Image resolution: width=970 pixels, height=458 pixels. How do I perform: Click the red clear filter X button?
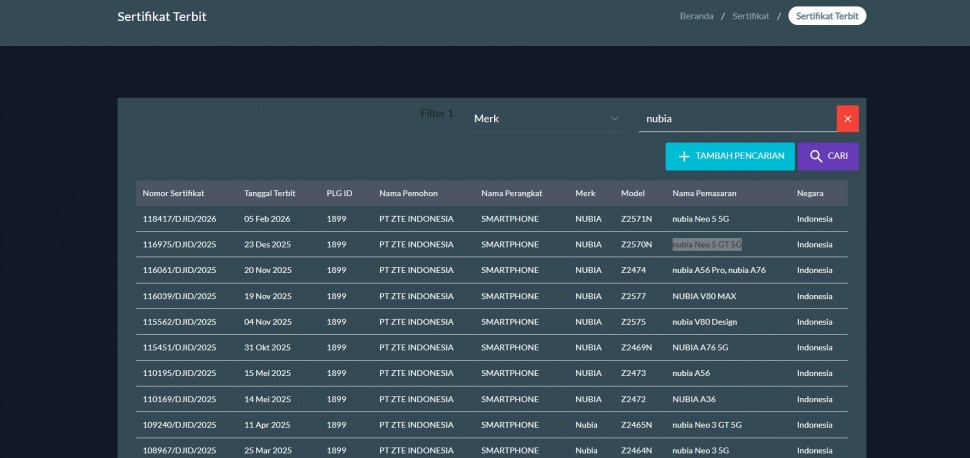point(847,119)
